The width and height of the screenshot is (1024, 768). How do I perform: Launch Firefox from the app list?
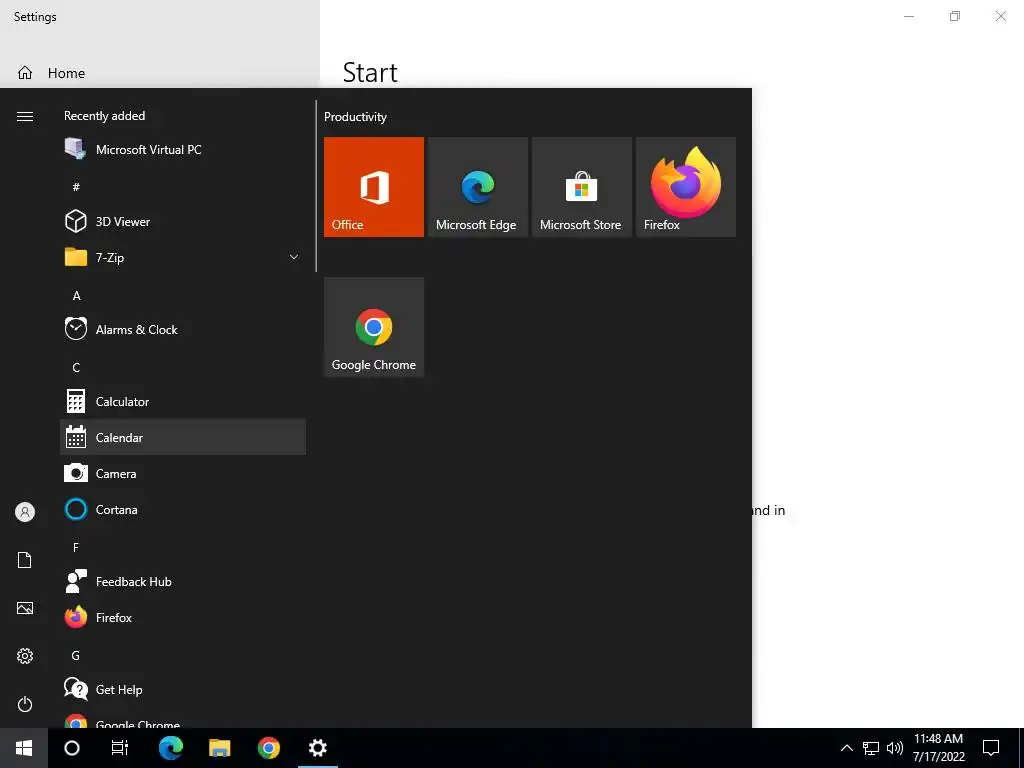pyautogui.click(x=183, y=617)
